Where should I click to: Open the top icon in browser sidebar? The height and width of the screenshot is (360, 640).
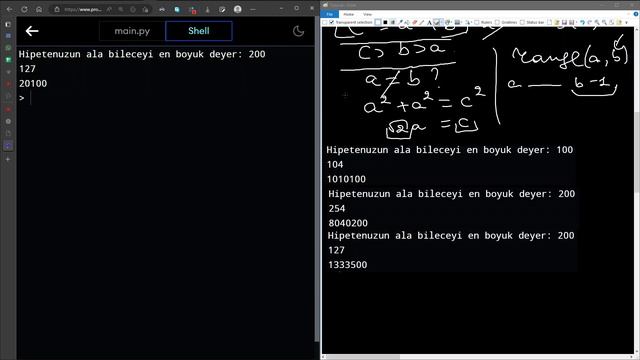click(8, 24)
